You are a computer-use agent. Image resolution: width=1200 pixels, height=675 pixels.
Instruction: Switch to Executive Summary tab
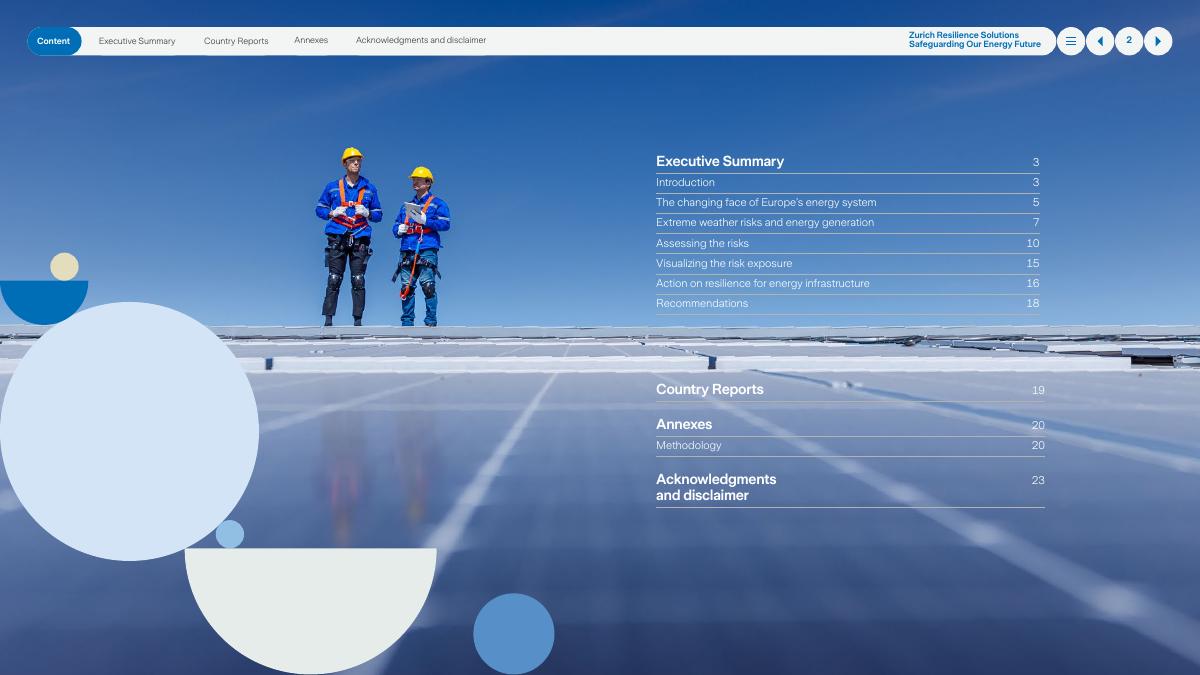click(x=137, y=41)
